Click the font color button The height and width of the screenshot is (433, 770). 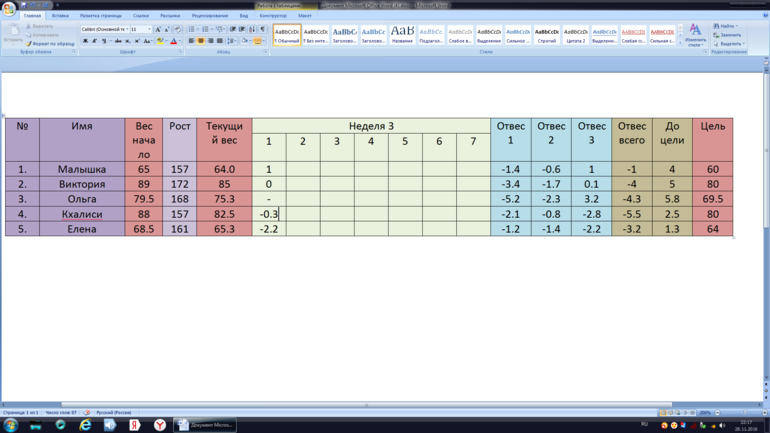point(173,41)
